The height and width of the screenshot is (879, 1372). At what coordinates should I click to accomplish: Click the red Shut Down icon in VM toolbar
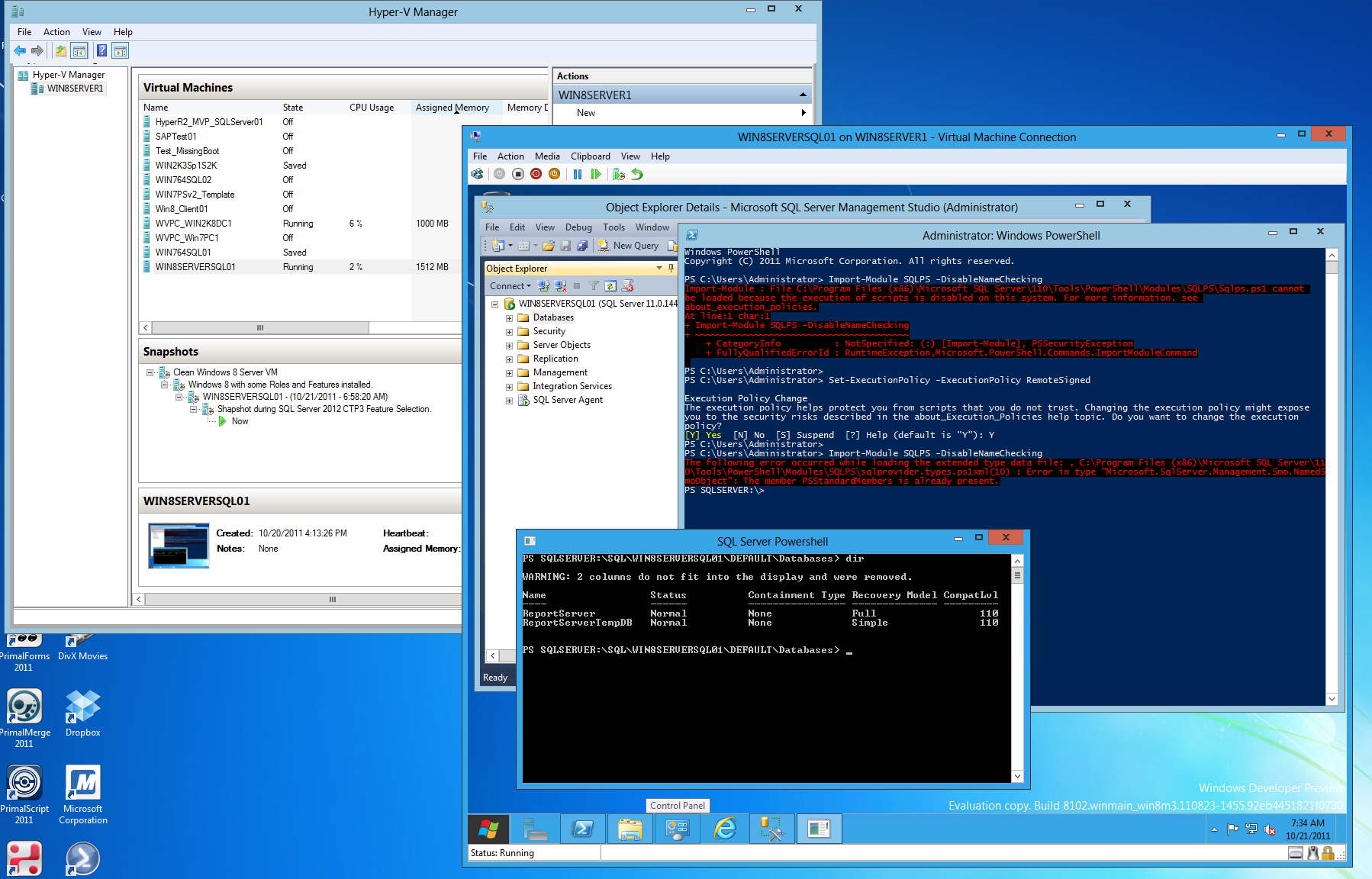pos(536,174)
